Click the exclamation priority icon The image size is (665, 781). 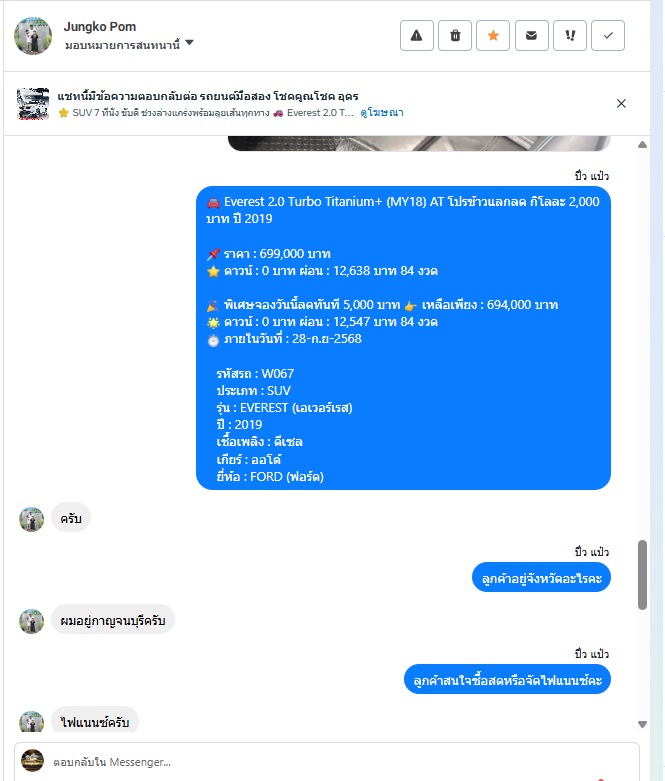coord(570,35)
